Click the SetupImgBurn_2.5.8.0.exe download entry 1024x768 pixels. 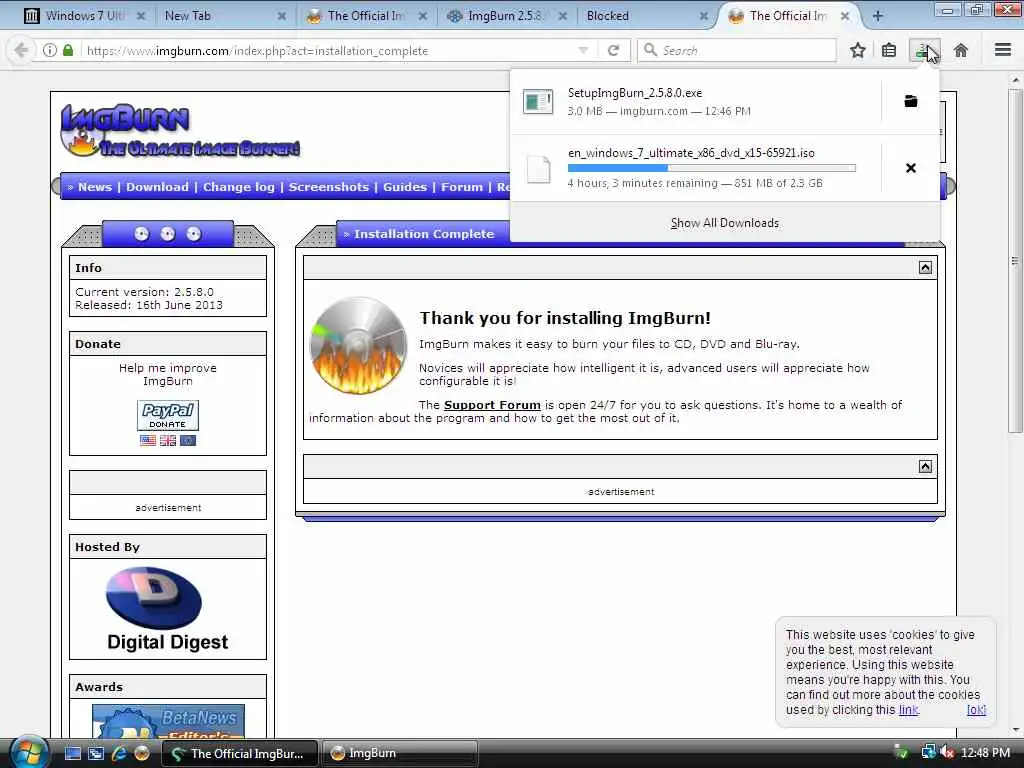(x=696, y=102)
